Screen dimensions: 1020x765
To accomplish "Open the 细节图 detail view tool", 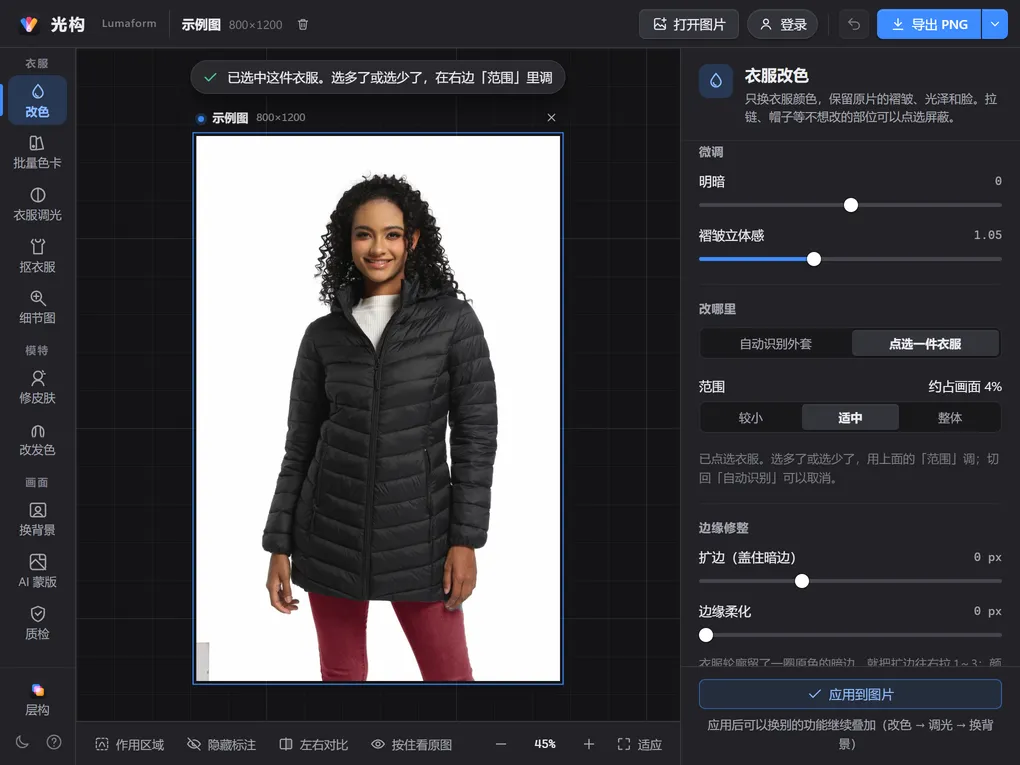I will click(x=37, y=307).
